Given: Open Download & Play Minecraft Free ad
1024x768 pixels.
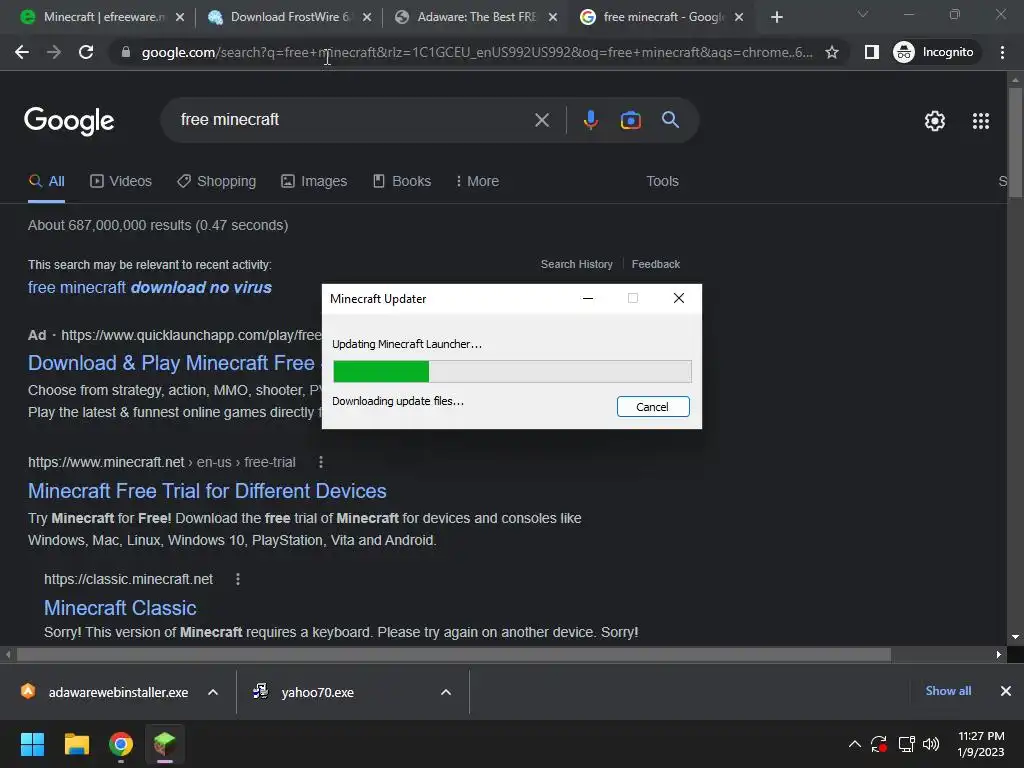Looking at the screenshot, I should [171, 363].
